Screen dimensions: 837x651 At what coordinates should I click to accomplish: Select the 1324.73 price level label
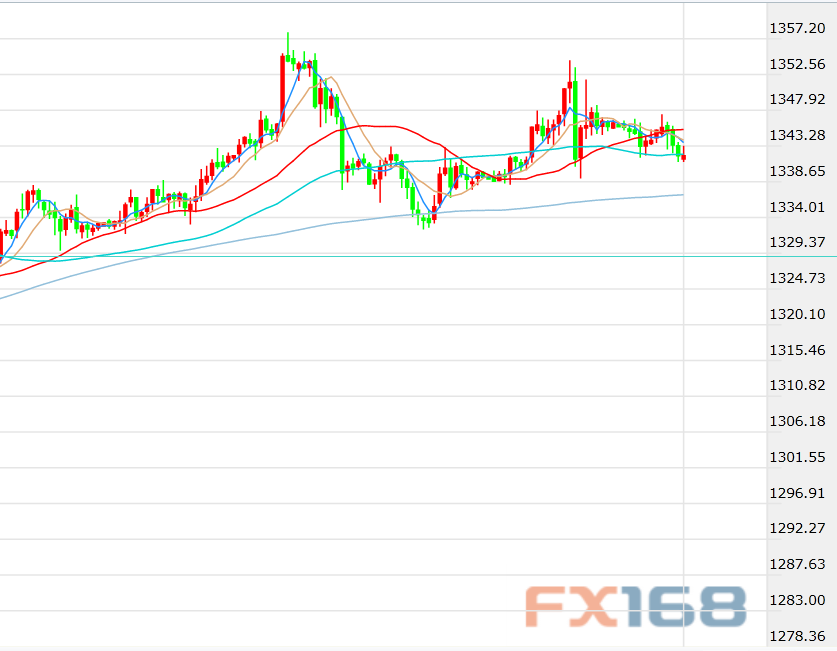click(796, 278)
